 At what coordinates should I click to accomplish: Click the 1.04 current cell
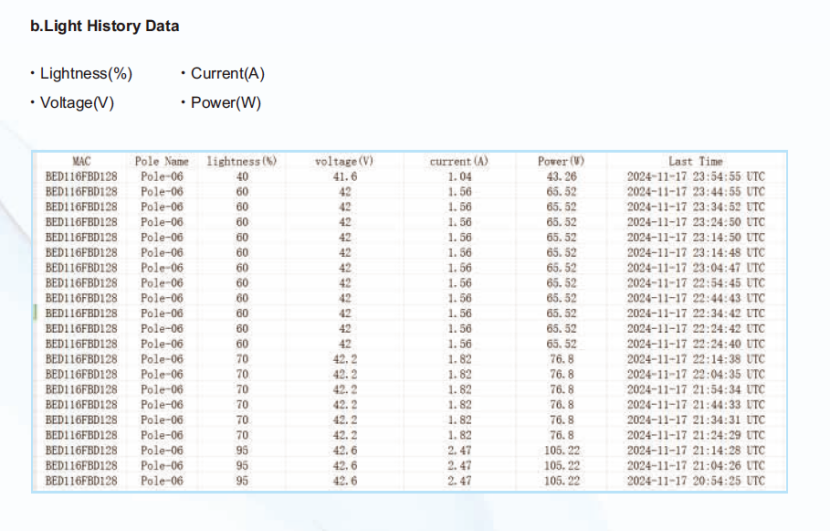click(x=459, y=176)
